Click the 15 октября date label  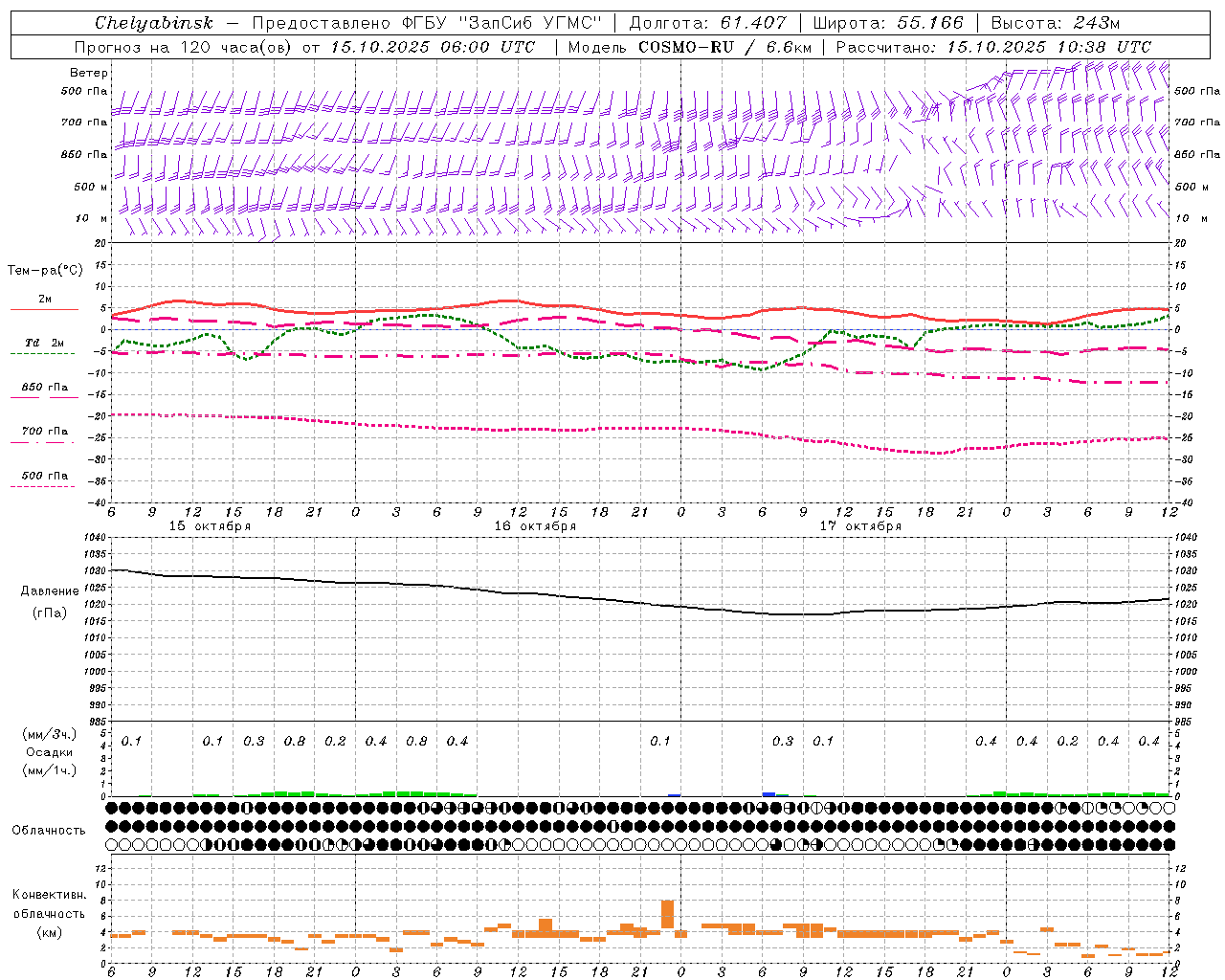point(210,526)
